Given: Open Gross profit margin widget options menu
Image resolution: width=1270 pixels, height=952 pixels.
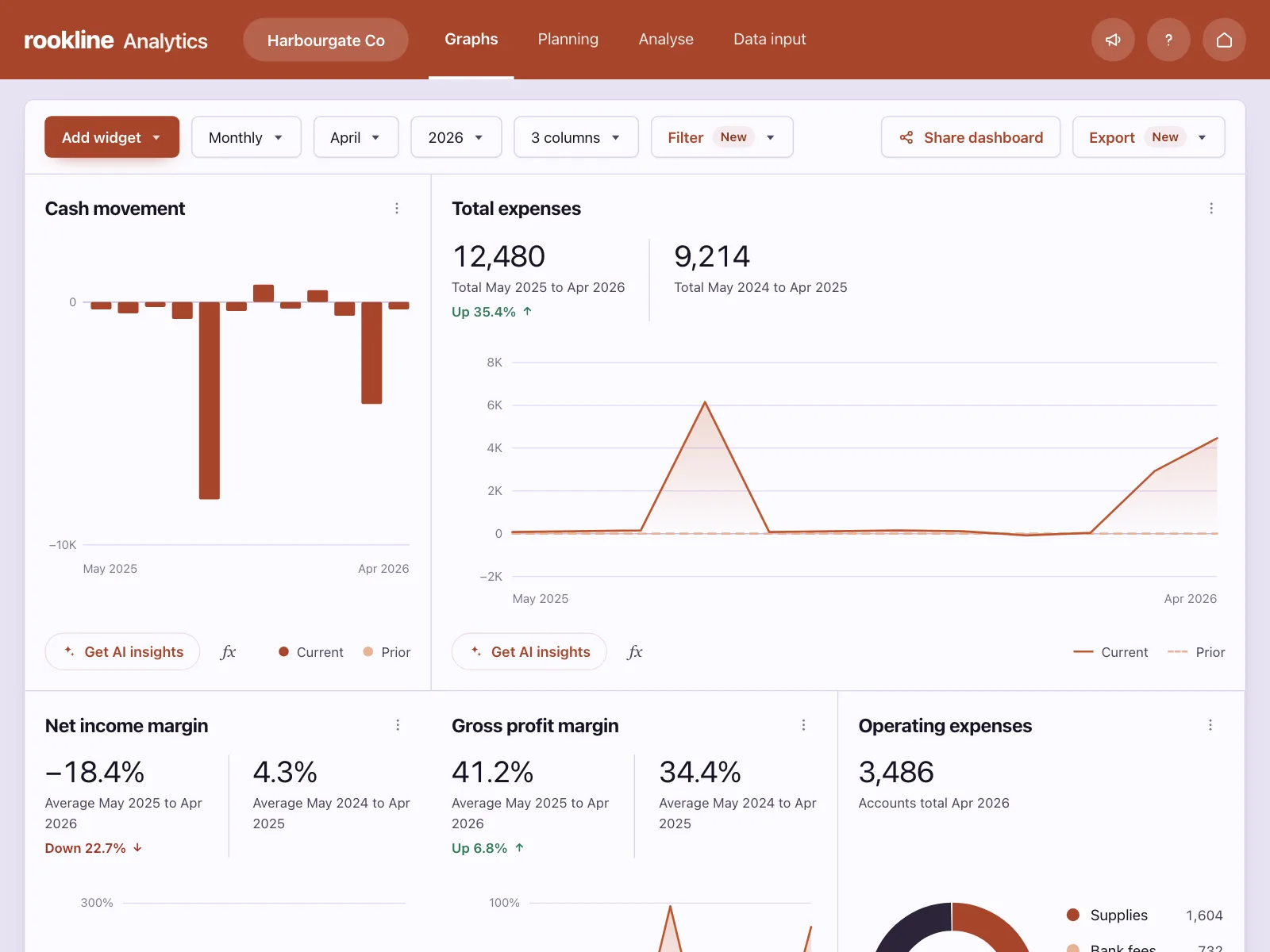Looking at the screenshot, I should (803, 725).
